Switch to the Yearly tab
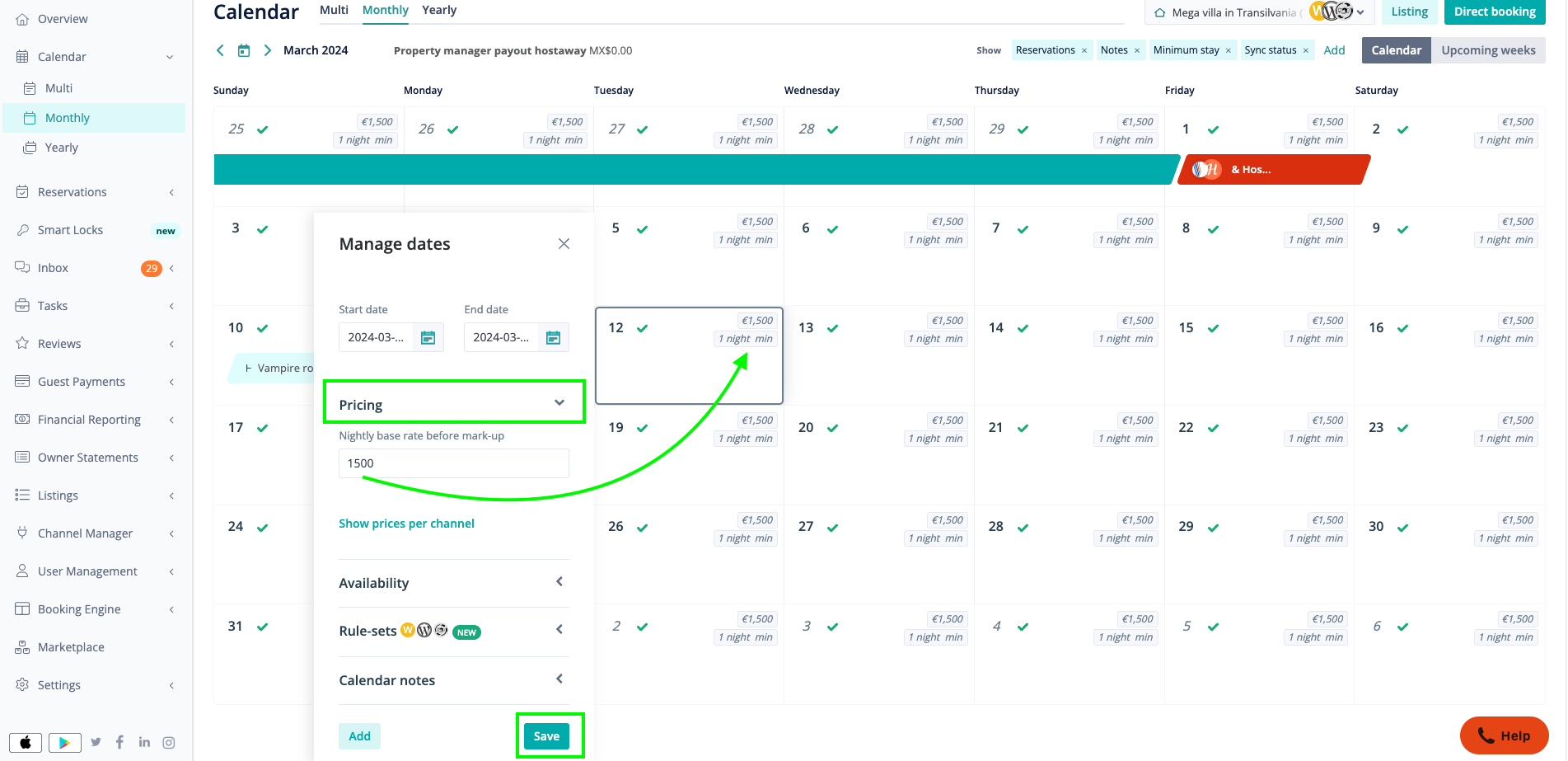The height and width of the screenshot is (761, 1568). click(x=438, y=10)
